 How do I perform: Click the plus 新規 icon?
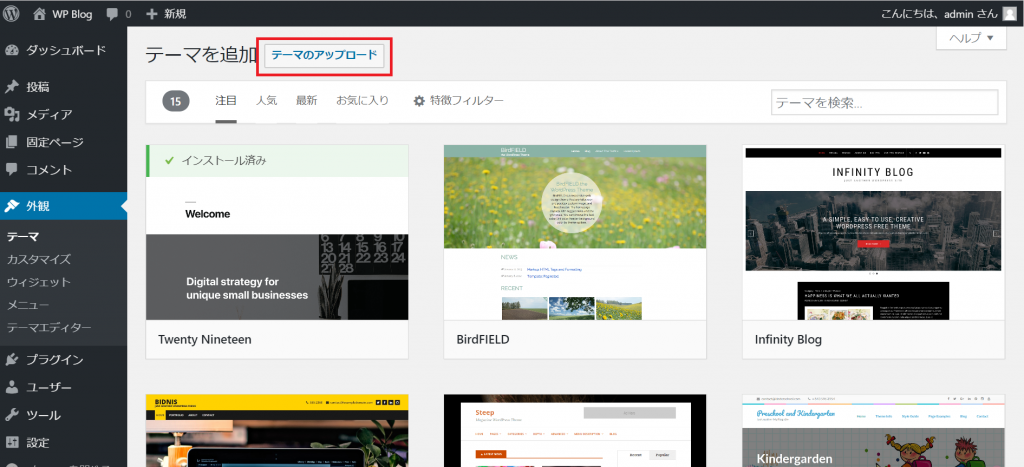click(152, 14)
